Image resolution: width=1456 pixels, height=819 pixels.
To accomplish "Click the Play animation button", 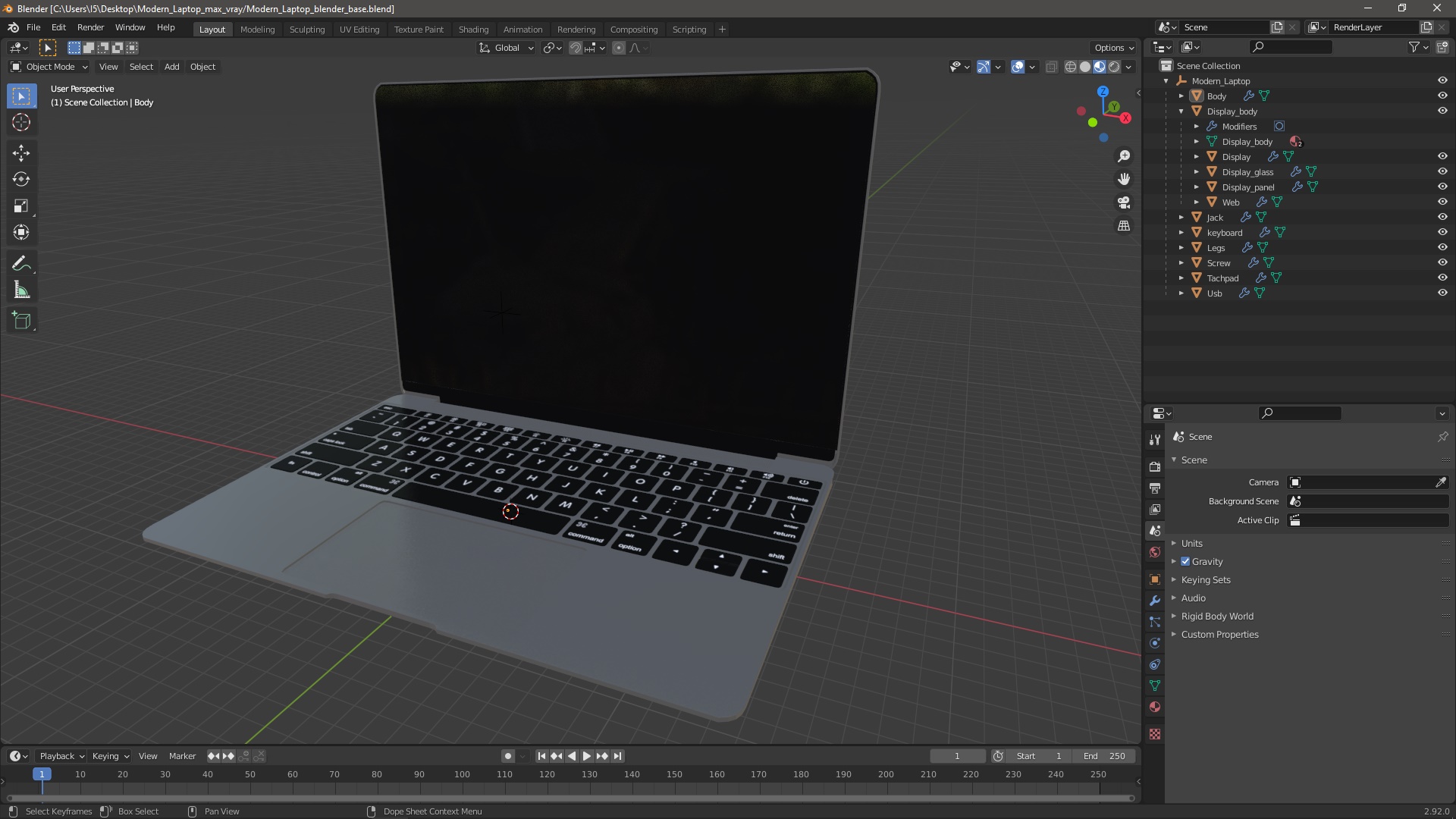I will pos(586,756).
